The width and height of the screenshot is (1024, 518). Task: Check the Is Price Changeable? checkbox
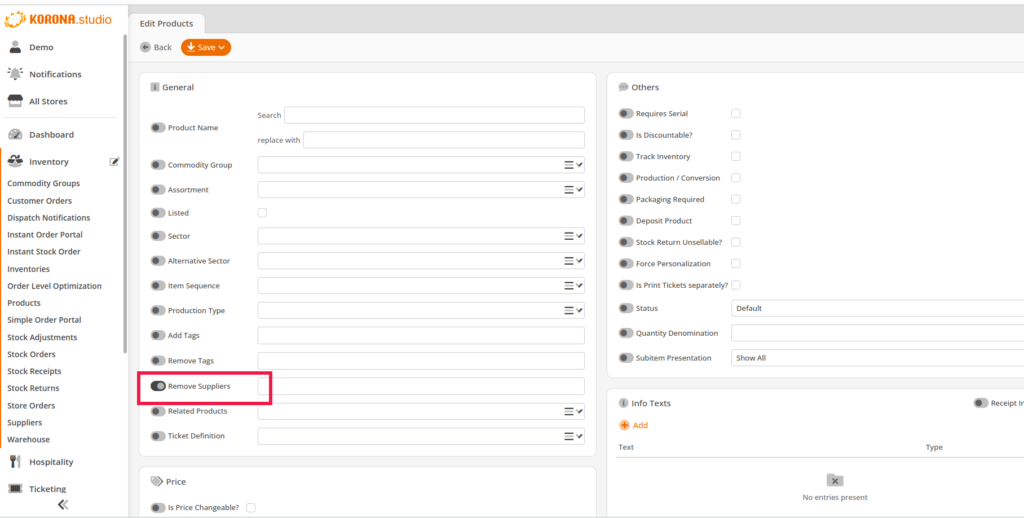point(251,508)
